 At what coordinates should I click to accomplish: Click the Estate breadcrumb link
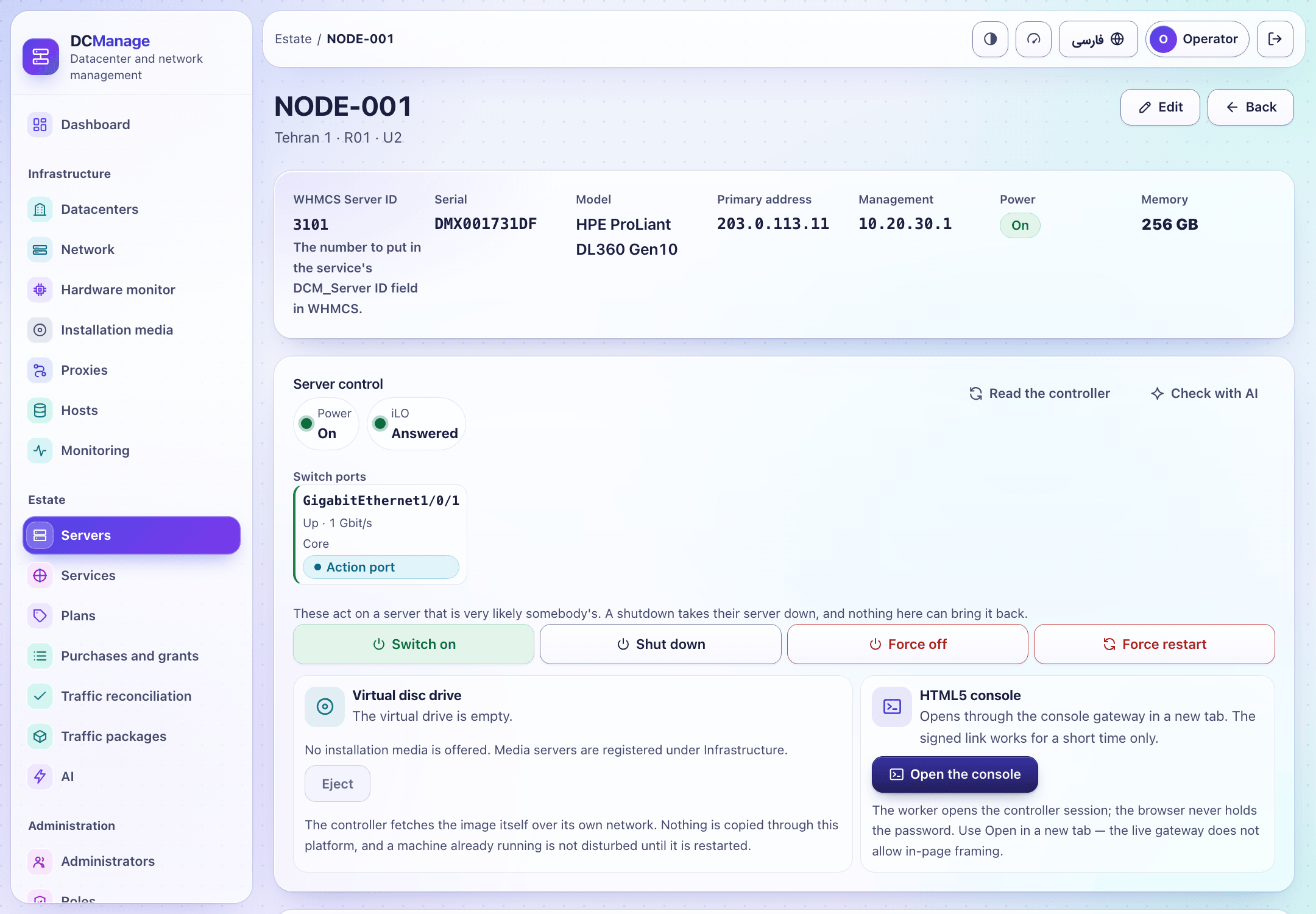click(x=293, y=39)
